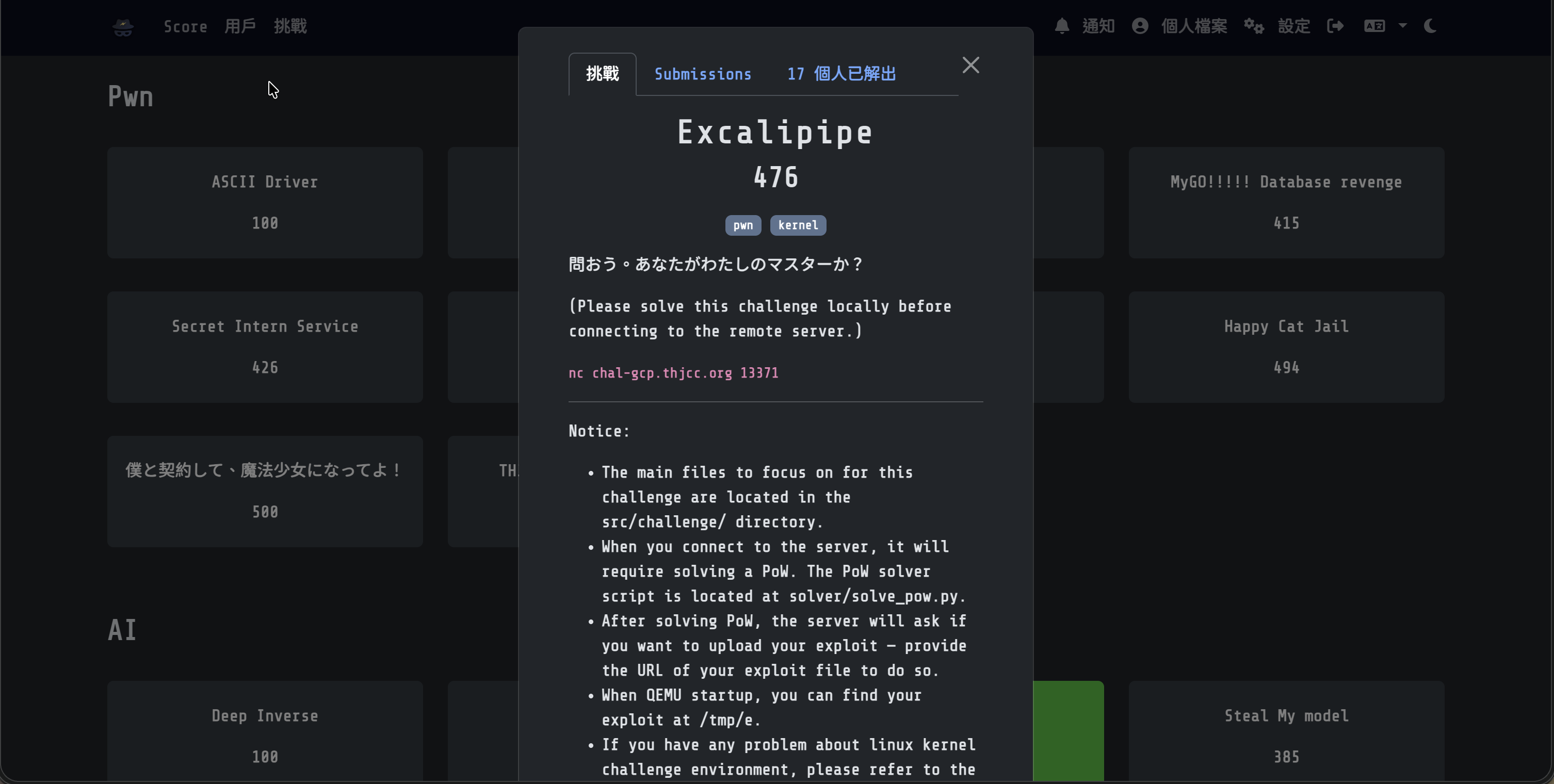Viewport: 1554px width, 784px height.
Task: Open the Score page
Action: 185,26
